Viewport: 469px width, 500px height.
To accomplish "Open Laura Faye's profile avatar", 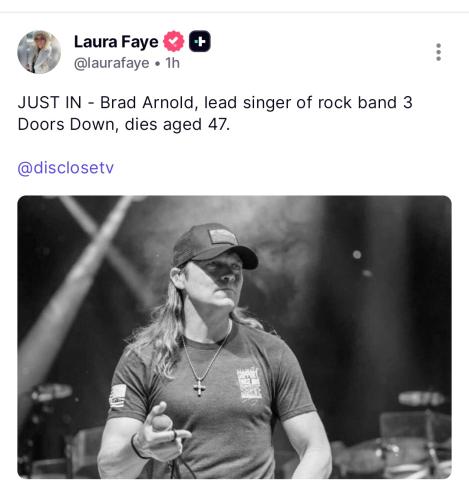I will (39, 52).
